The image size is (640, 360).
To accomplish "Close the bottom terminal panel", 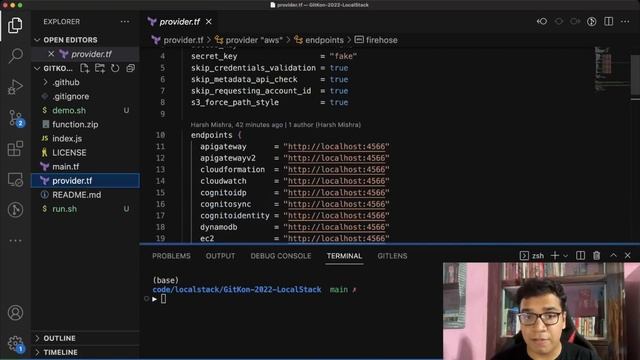I will 628,256.
